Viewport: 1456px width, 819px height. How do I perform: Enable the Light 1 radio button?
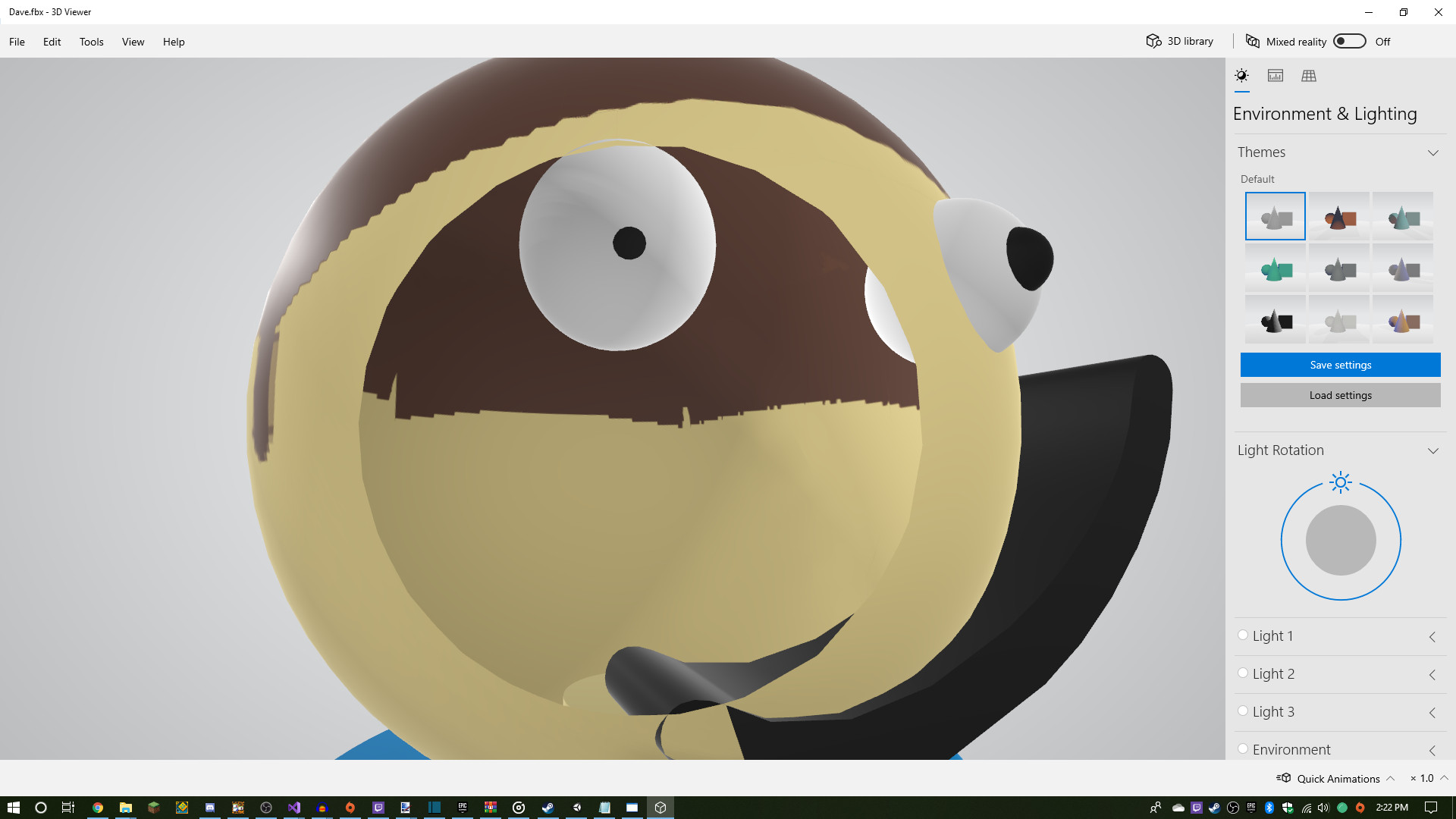1243,635
